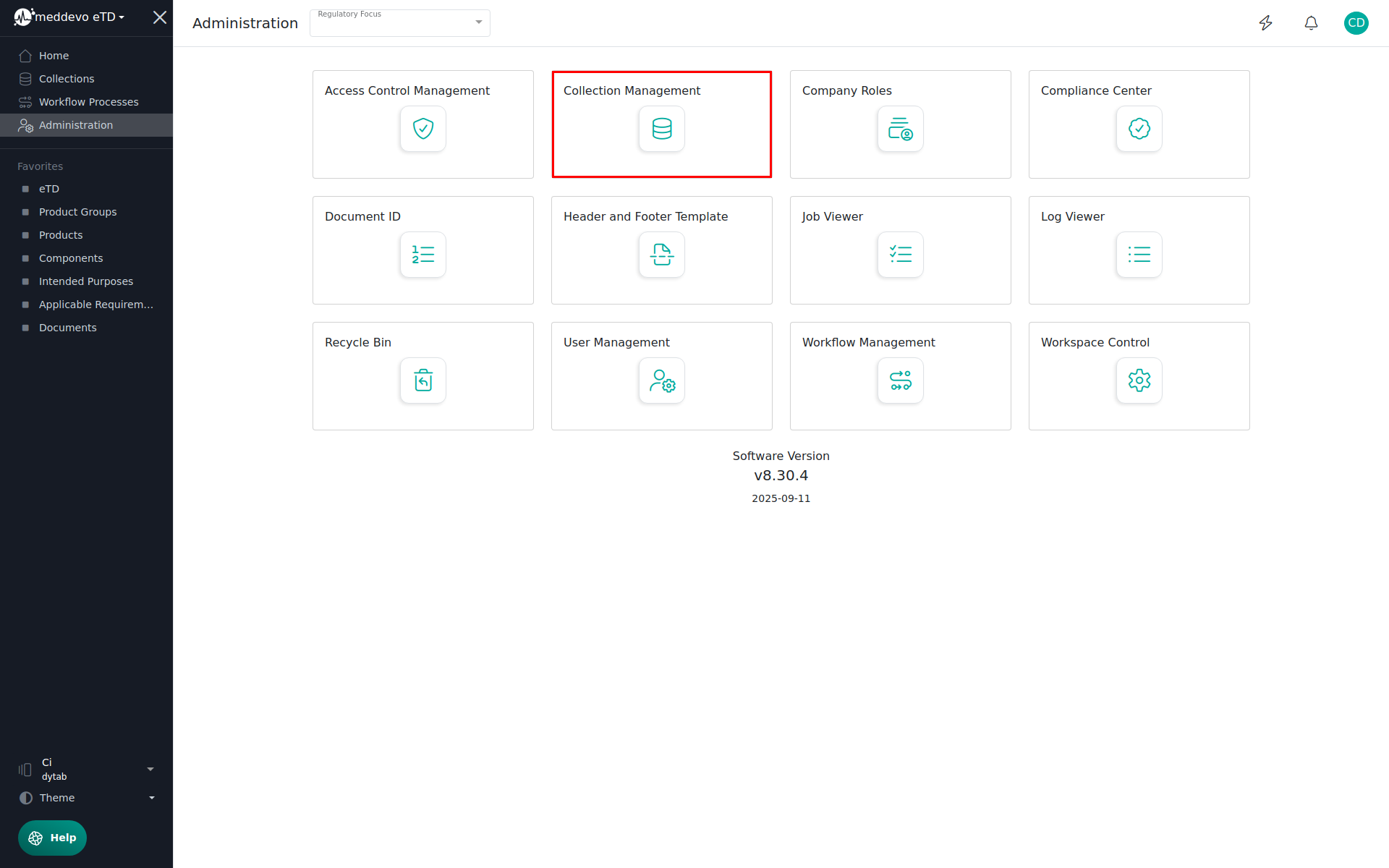Image resolution: width=1389 pixels, height=868 pixels.
Task: Click the Collection Management database icon
Action: [x=661, y=129]
